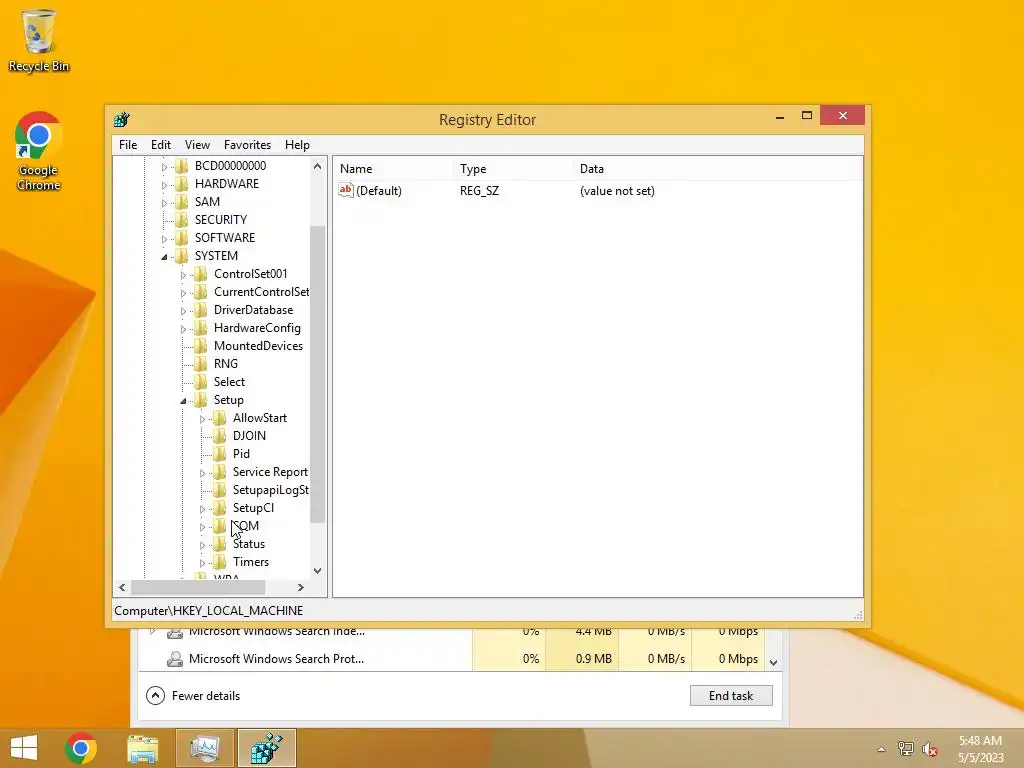Select the Microsoft Windows Search Prot row

click(451, 659)
